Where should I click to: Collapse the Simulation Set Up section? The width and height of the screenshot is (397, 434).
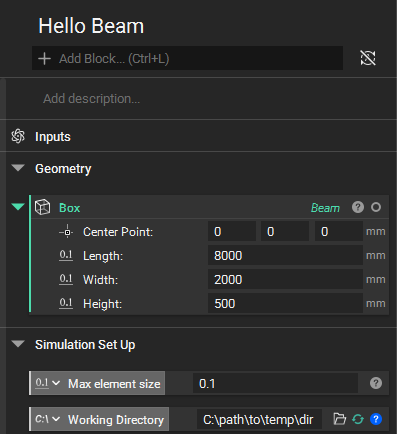[18, 344]
